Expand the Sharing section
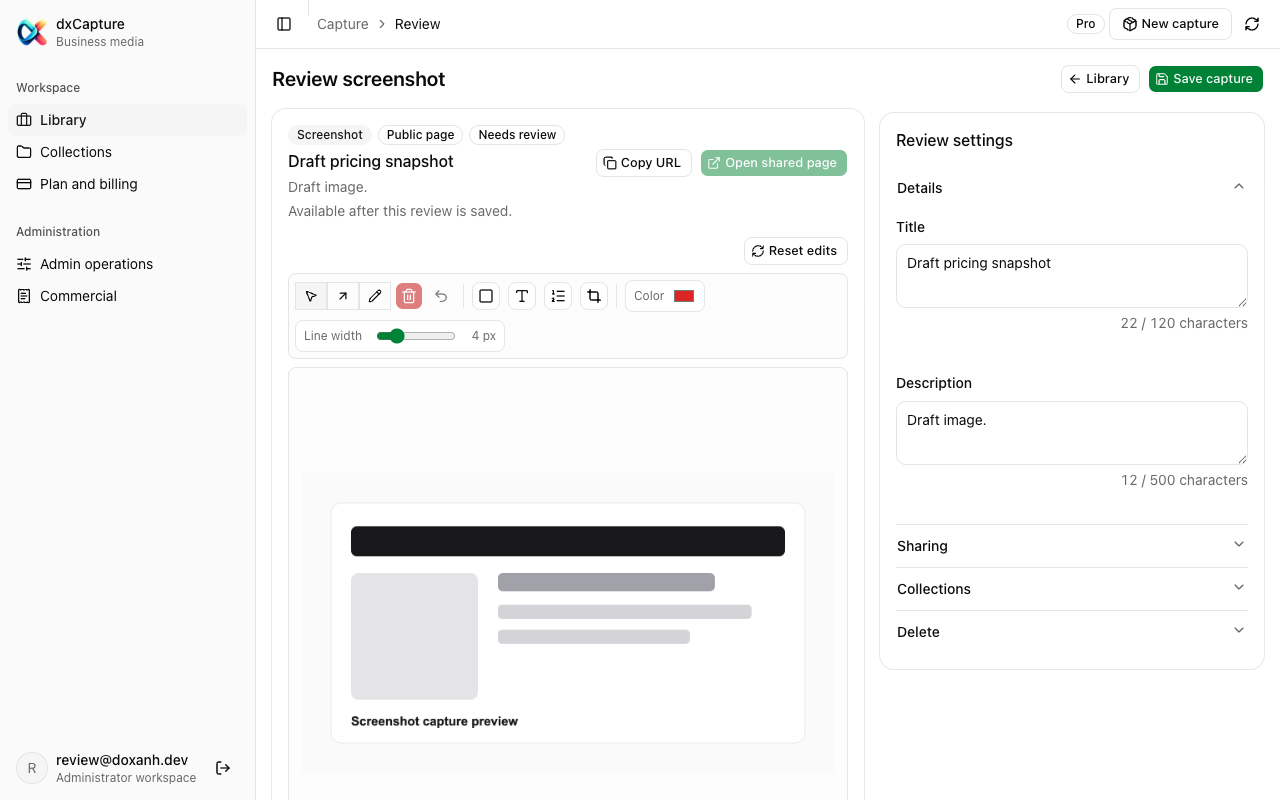Image resolution: width=1280 pixels, height=800 pixels. 1072,546
